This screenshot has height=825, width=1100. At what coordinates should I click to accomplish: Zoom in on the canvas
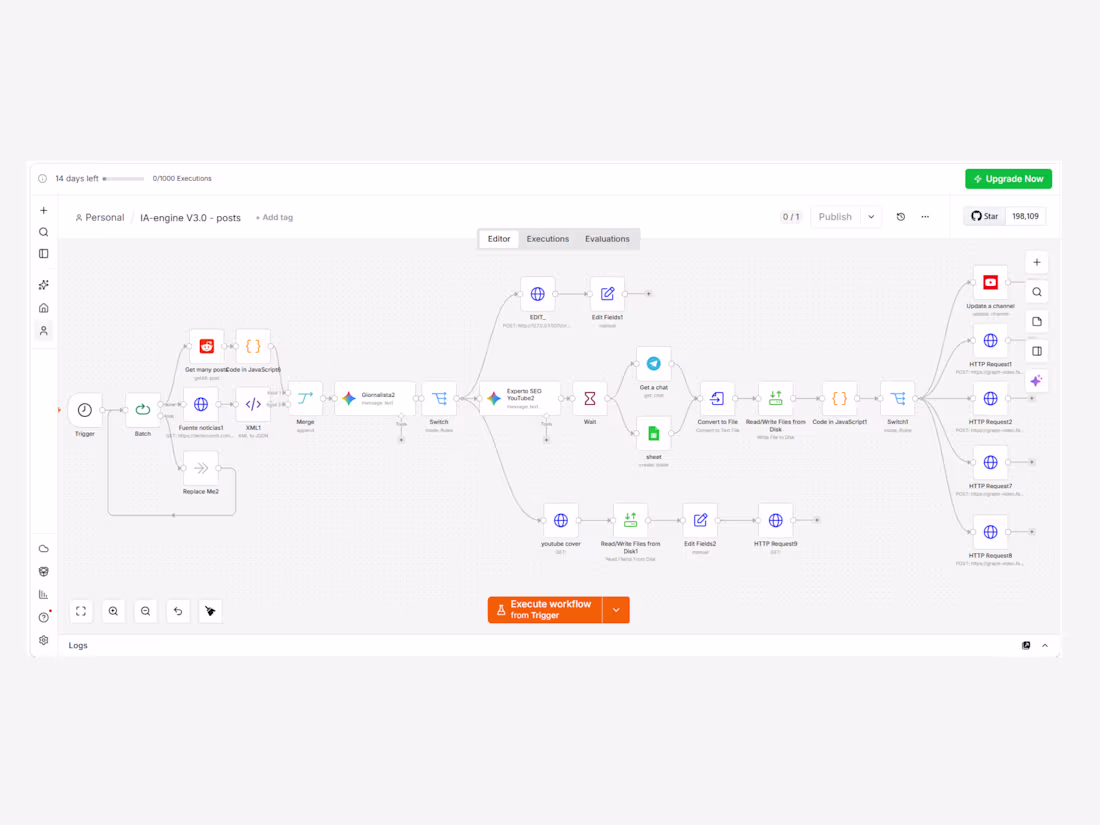pos(113,611)
